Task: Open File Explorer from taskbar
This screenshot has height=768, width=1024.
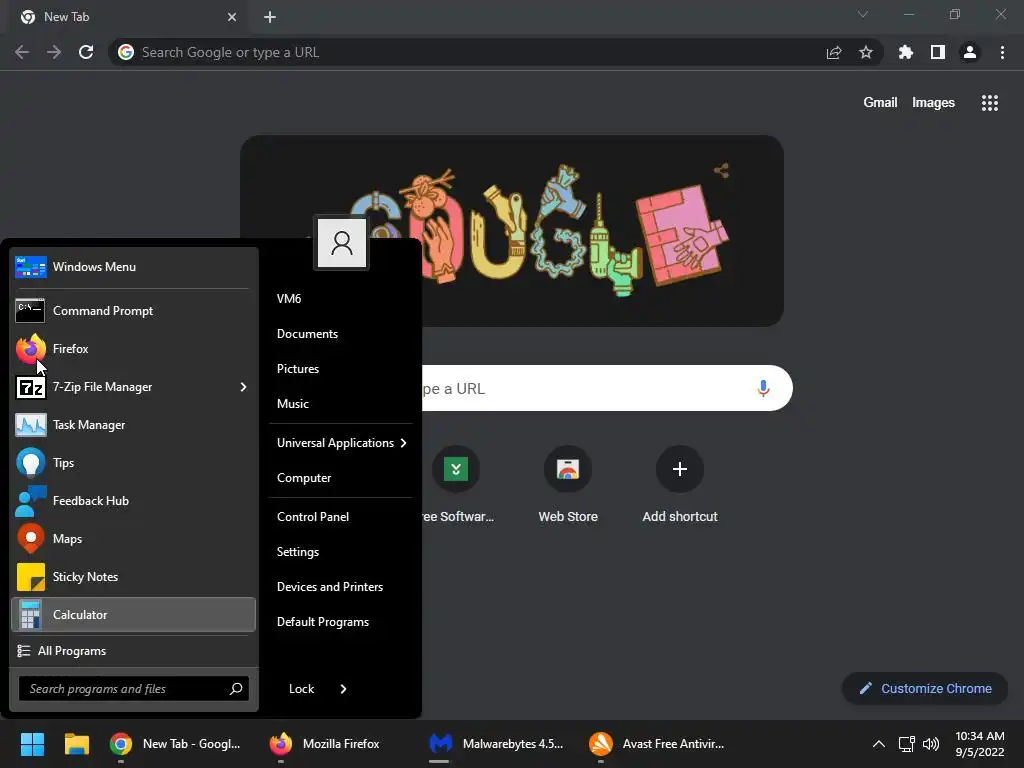Action: coord(76,744)
